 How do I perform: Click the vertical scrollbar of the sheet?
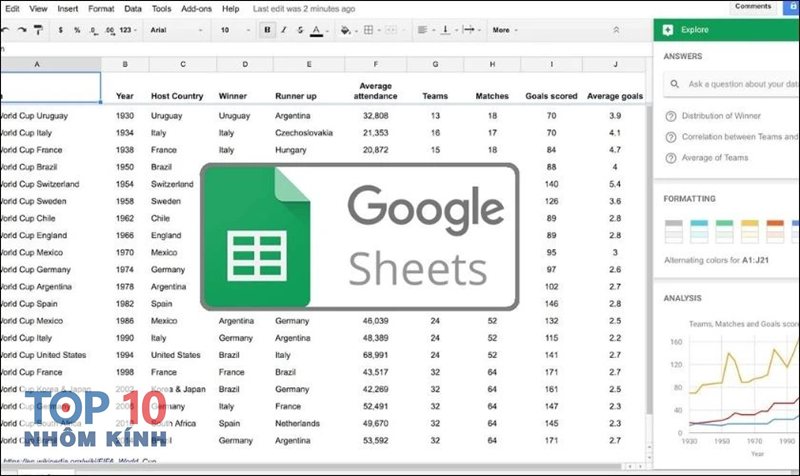tap(649, 260)
